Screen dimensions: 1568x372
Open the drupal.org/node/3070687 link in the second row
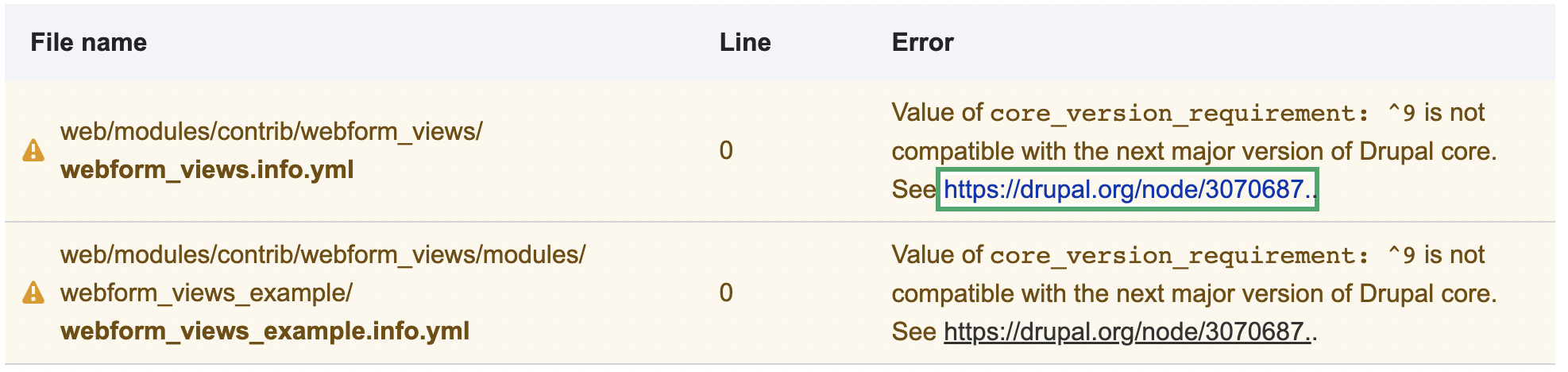[x=1125, y=331]
